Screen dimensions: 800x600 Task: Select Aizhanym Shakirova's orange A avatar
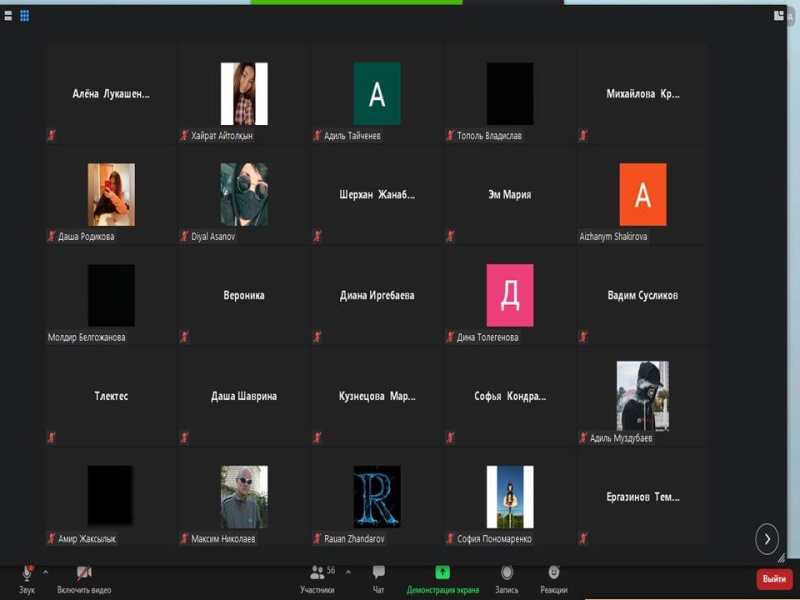643,194
